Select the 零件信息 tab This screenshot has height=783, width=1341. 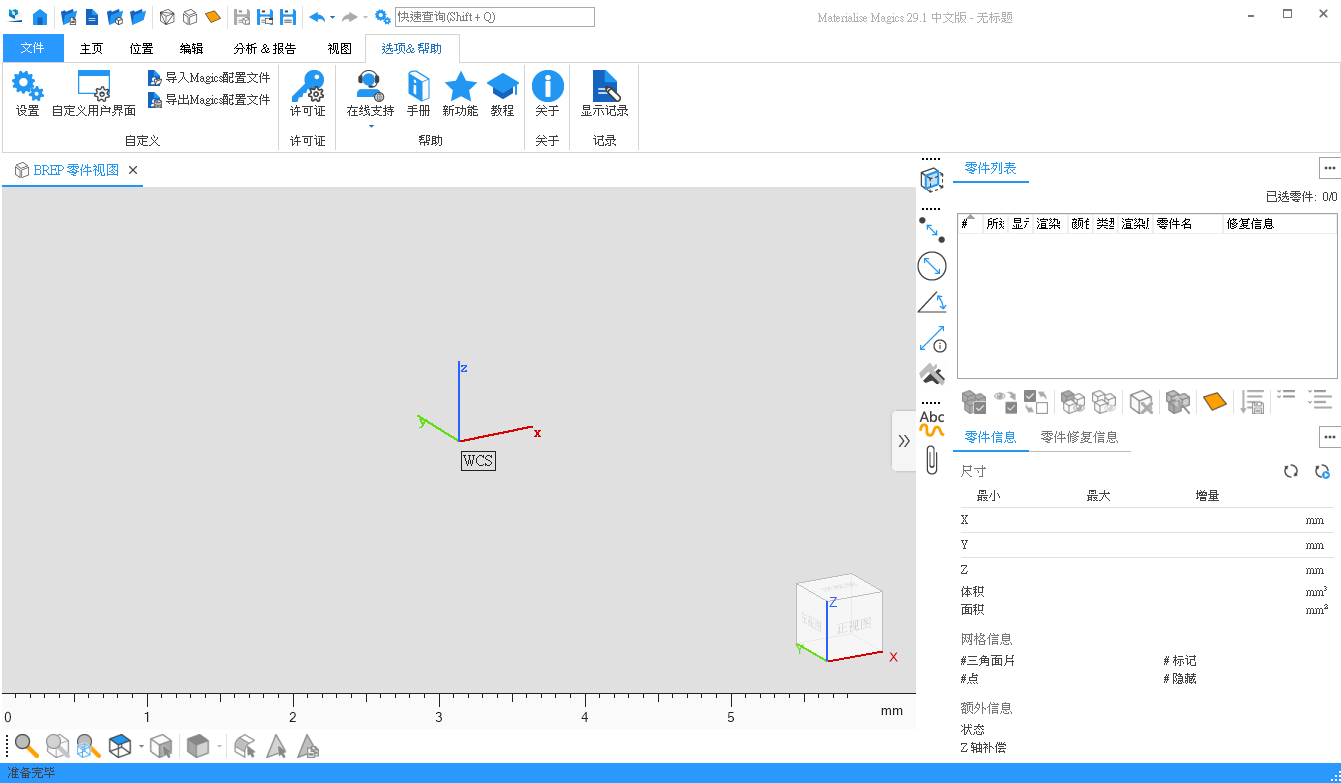990,437
